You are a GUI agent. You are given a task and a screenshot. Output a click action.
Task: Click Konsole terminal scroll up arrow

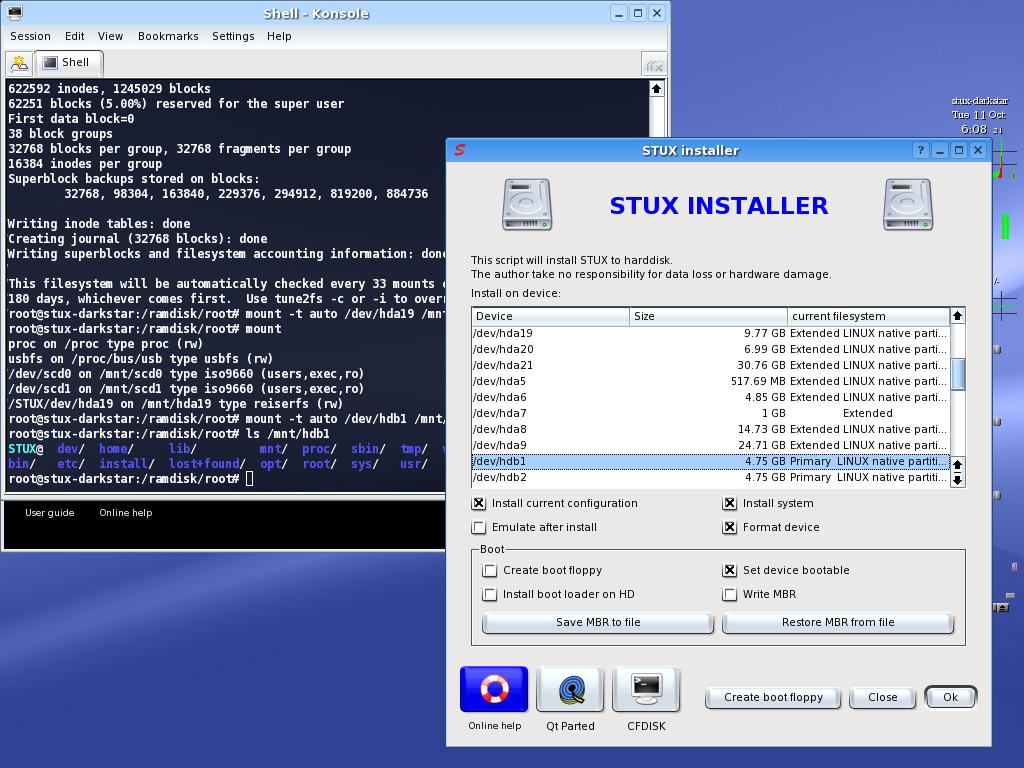[x=656, y=88]
